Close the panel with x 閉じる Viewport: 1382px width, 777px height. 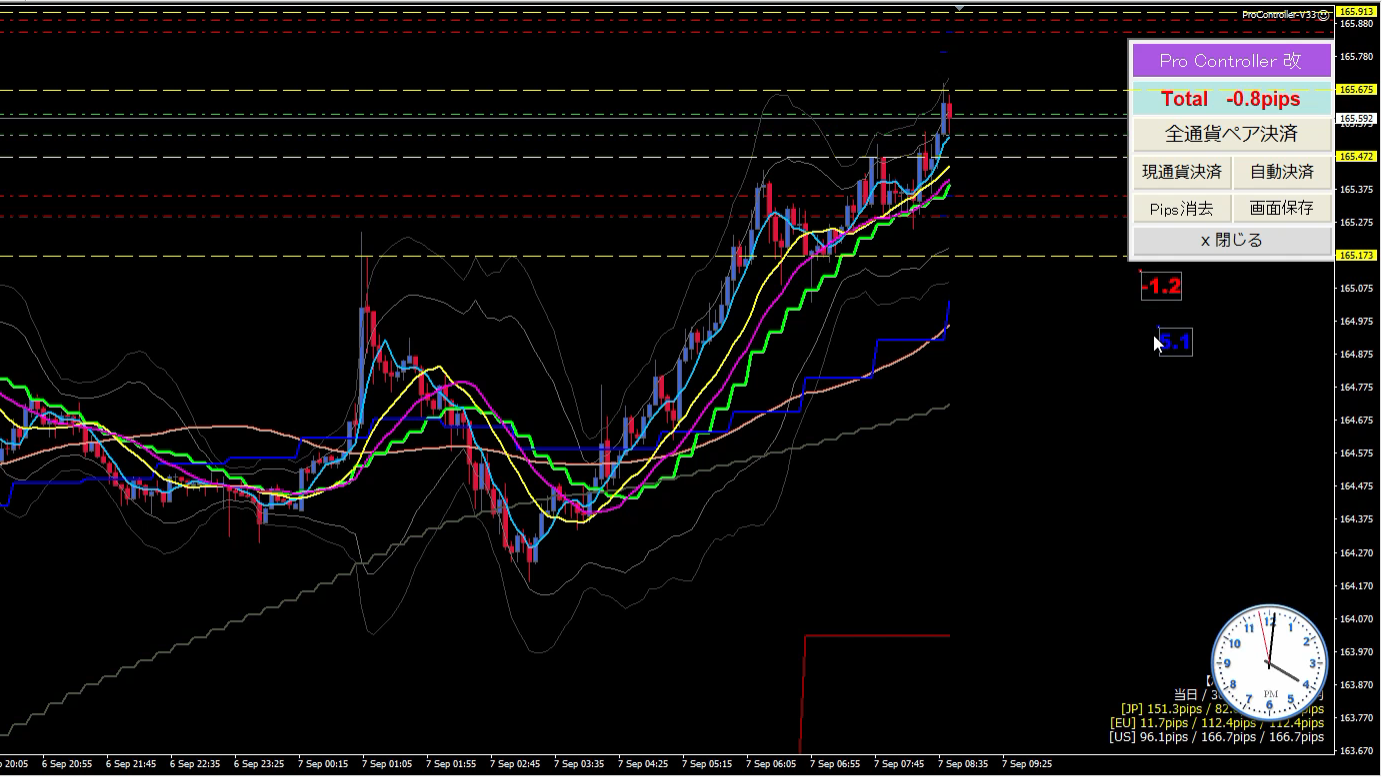tap(1231, 240)
